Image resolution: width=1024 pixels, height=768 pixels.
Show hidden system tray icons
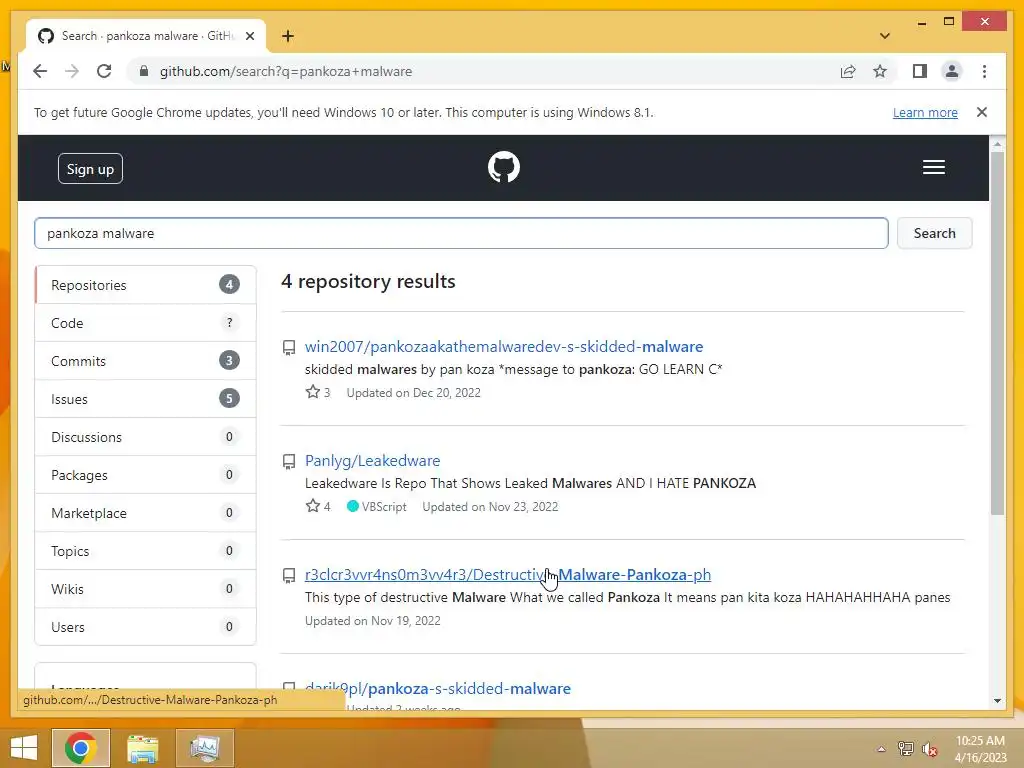tap(881, 749)
